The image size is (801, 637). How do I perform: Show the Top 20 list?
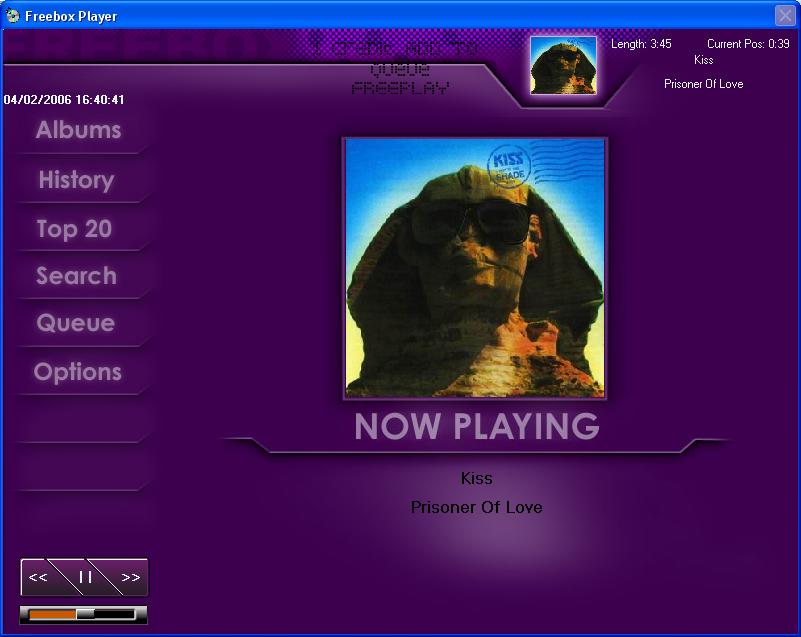[x=74, y=228]
